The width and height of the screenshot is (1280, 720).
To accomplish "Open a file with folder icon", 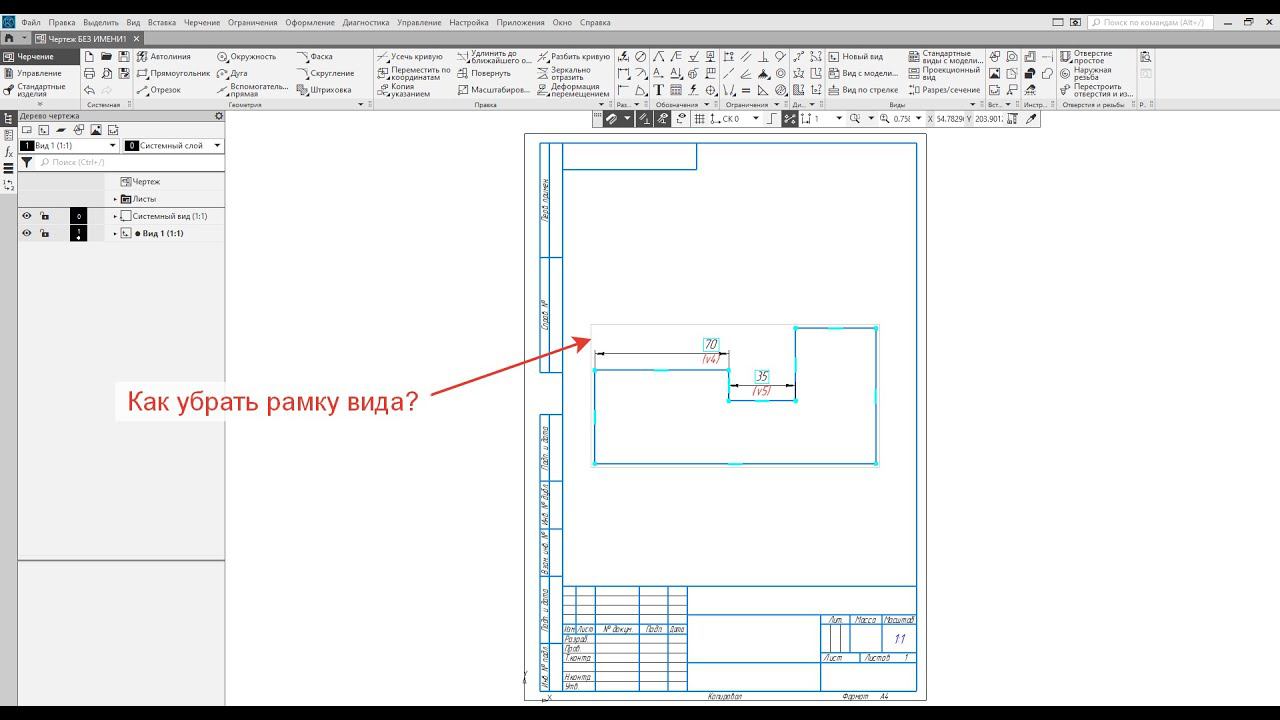I will click(107, 57).
